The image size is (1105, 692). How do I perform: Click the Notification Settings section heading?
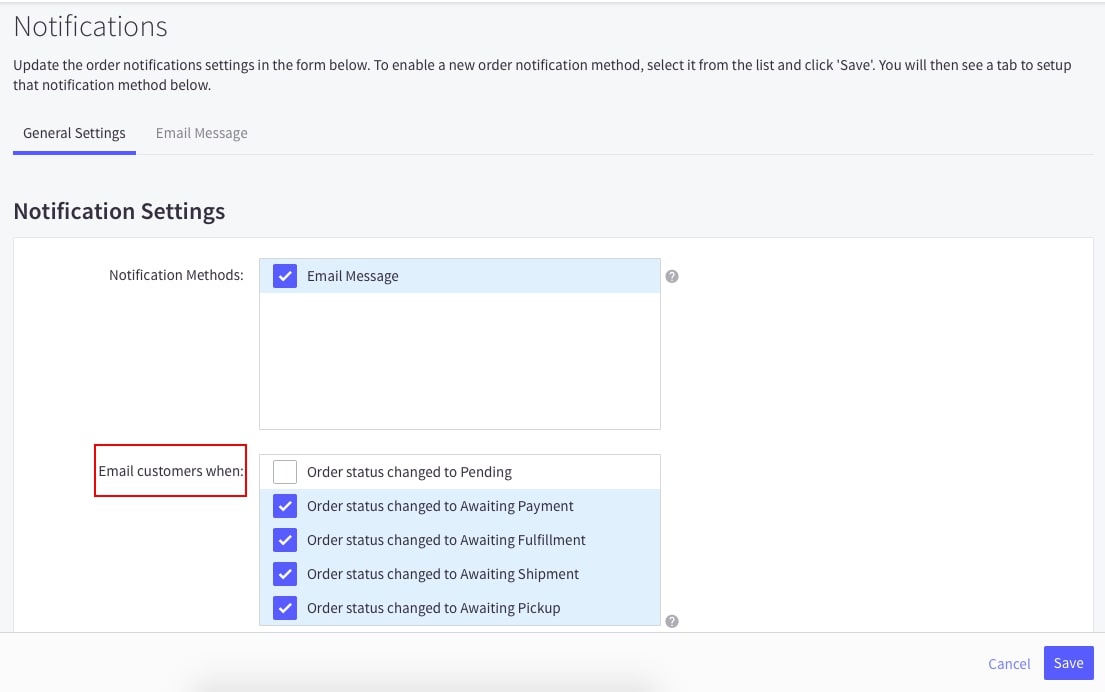(119, 211)
